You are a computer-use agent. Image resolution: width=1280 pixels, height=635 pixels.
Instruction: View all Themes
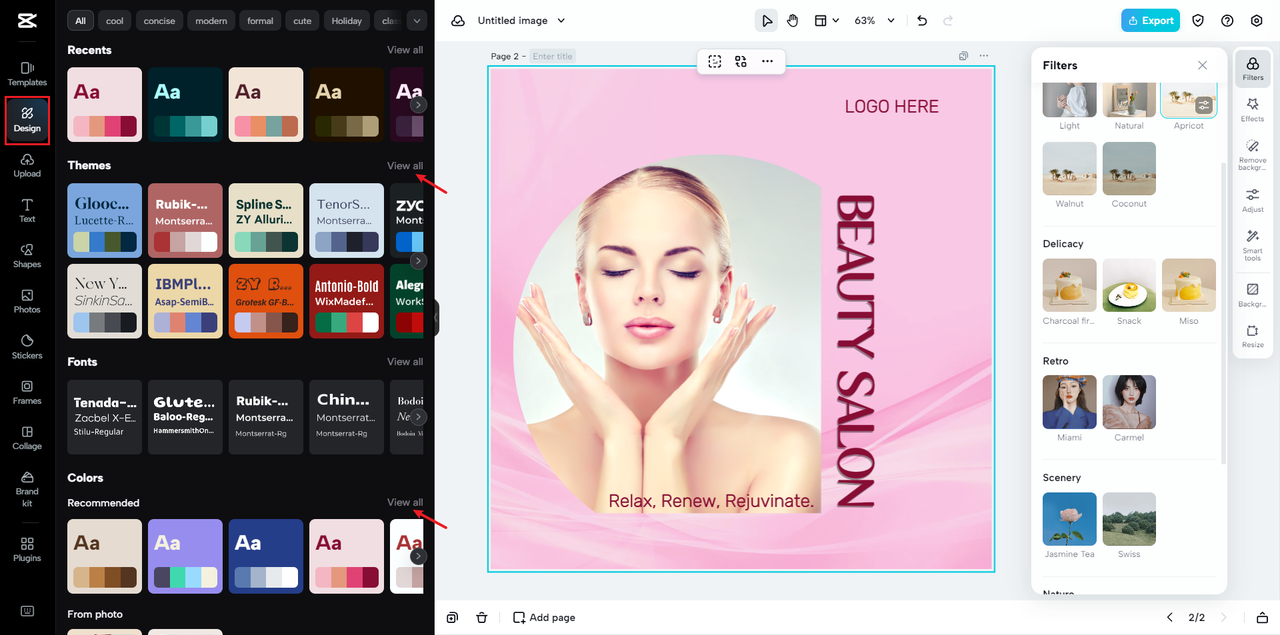[x=405, y=166]
